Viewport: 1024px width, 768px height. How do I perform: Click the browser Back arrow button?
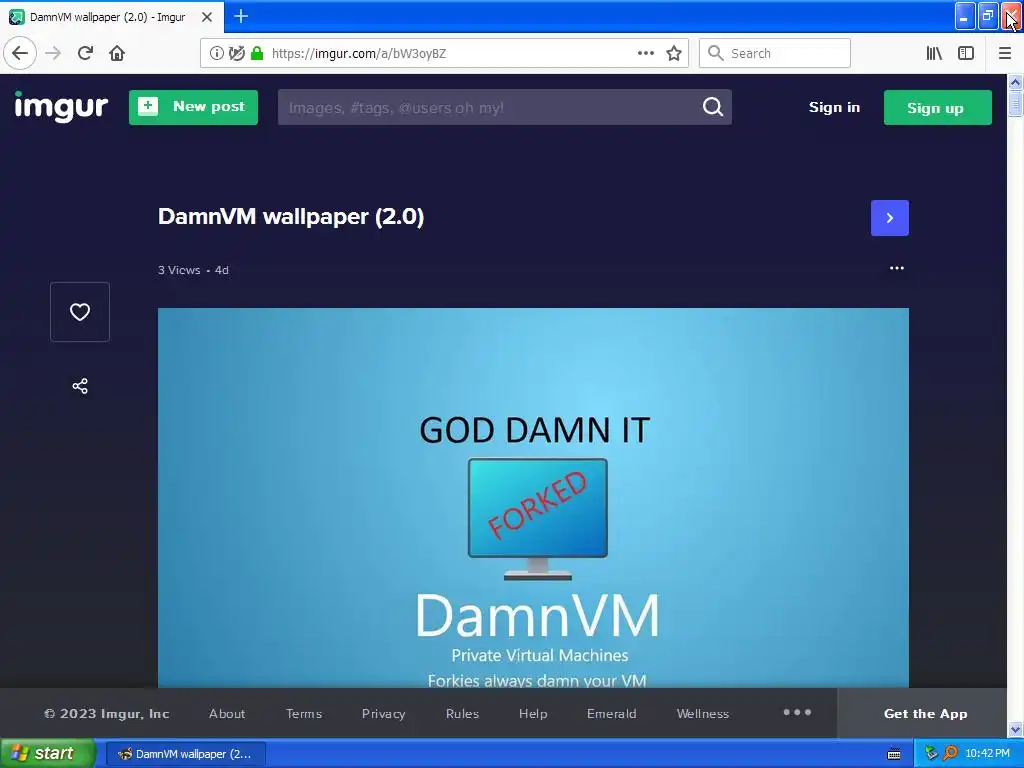click(x=20, y=53)
